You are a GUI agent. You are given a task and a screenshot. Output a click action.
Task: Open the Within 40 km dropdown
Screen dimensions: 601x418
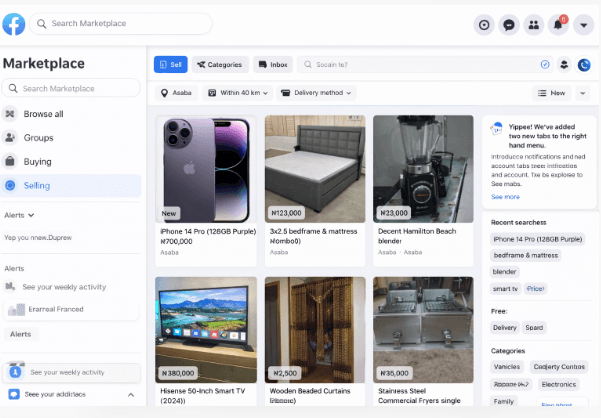point(238,93)
